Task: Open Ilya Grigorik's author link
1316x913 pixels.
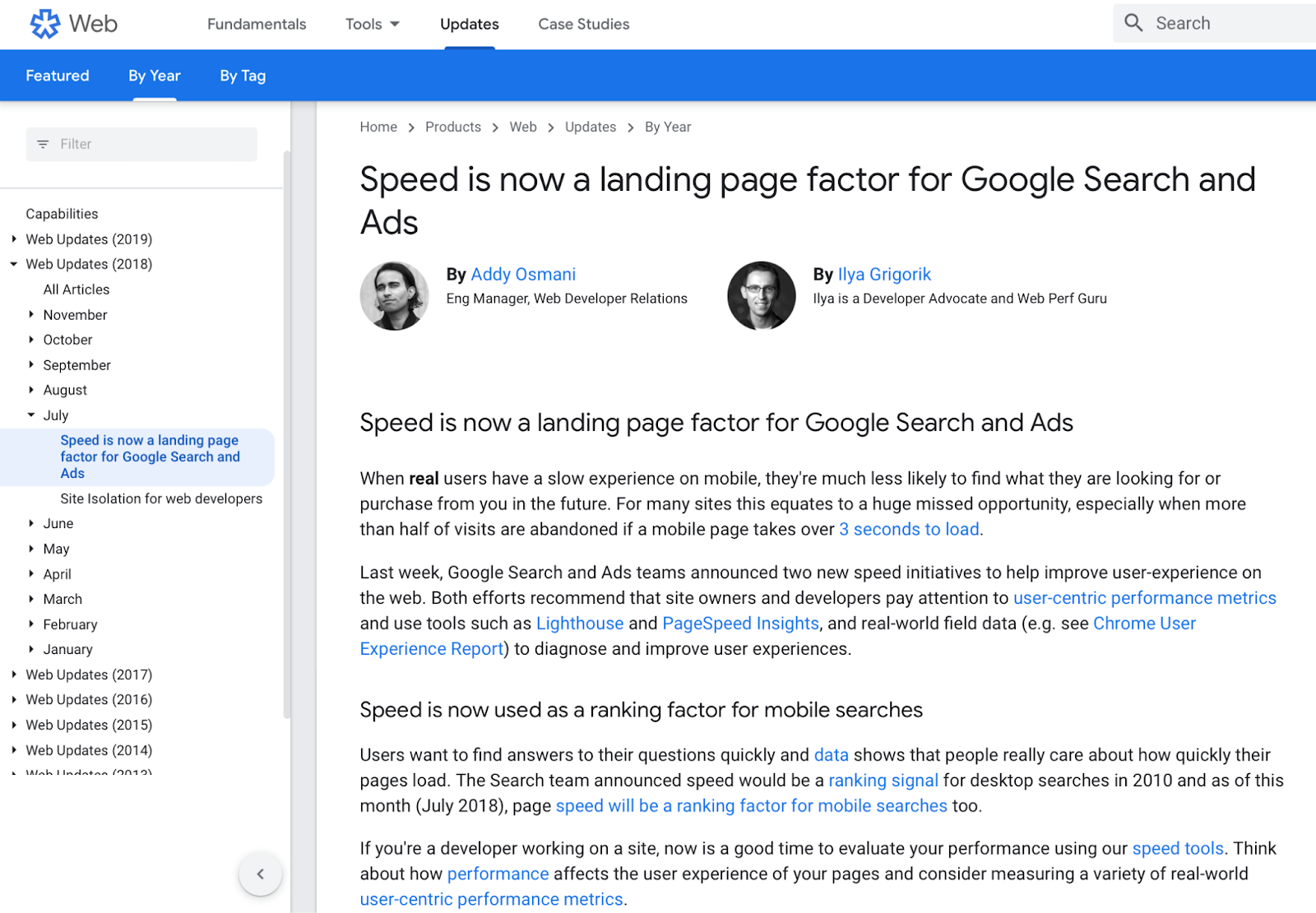Action: click(884, 274)
